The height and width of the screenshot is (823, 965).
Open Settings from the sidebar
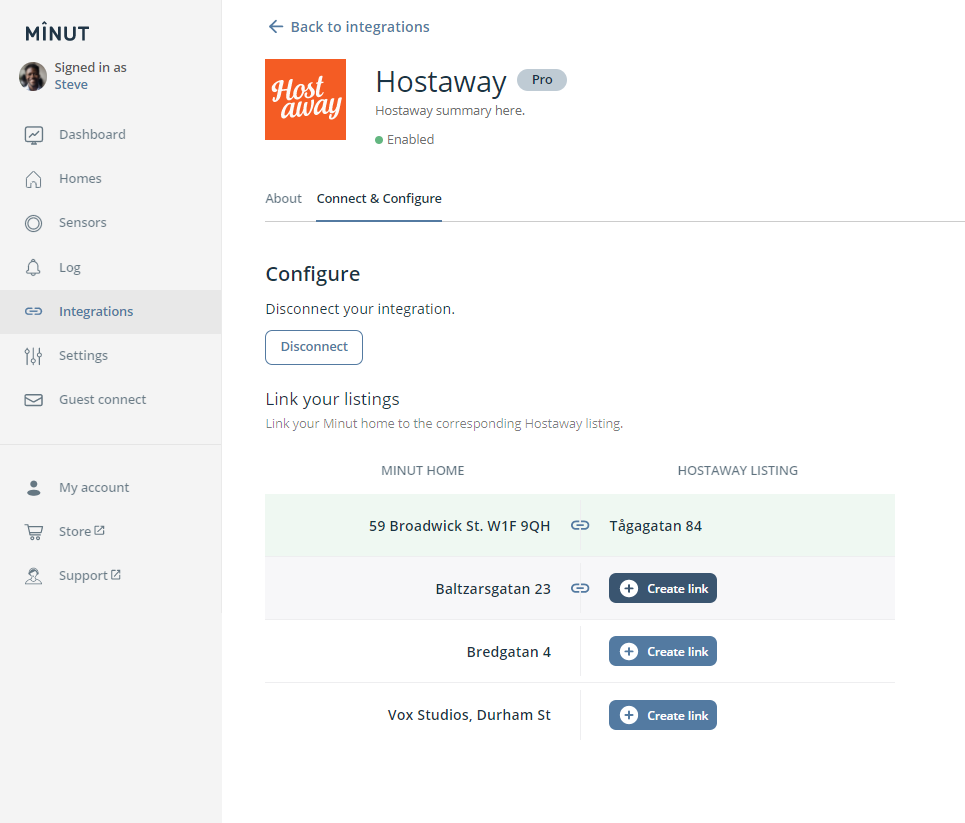(x=84, y=355)
